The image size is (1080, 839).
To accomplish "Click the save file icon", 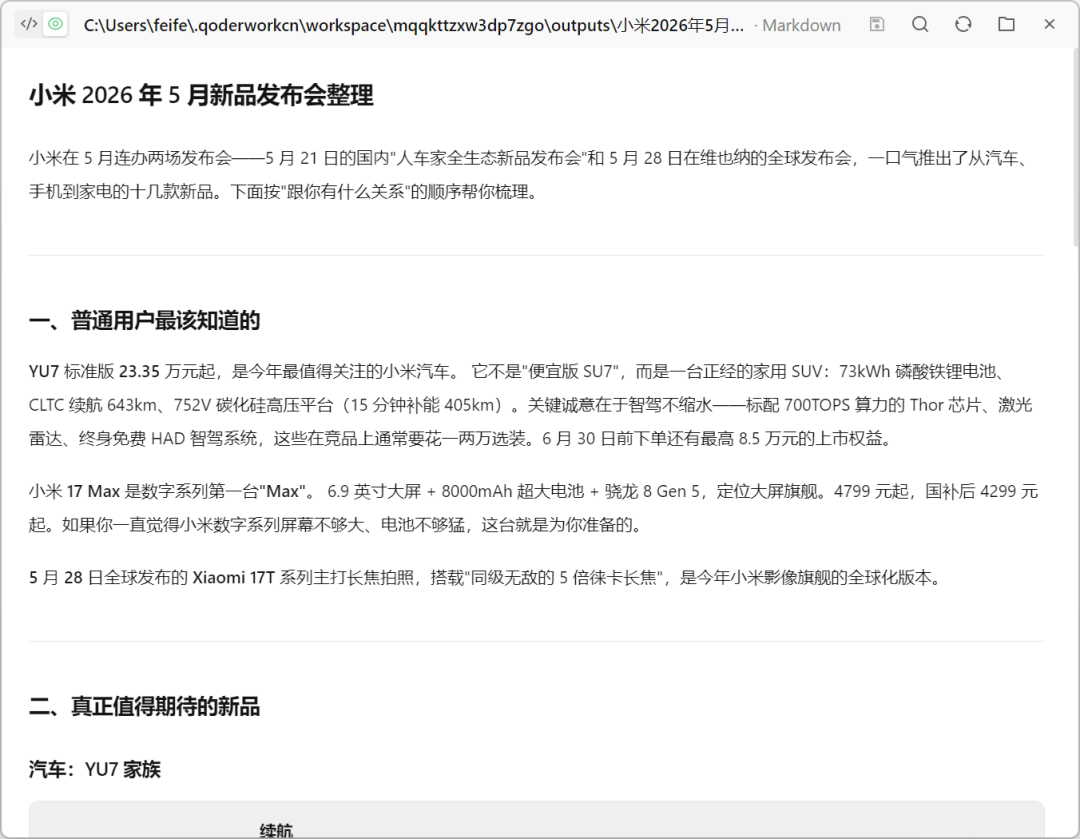I will (877, 25).
